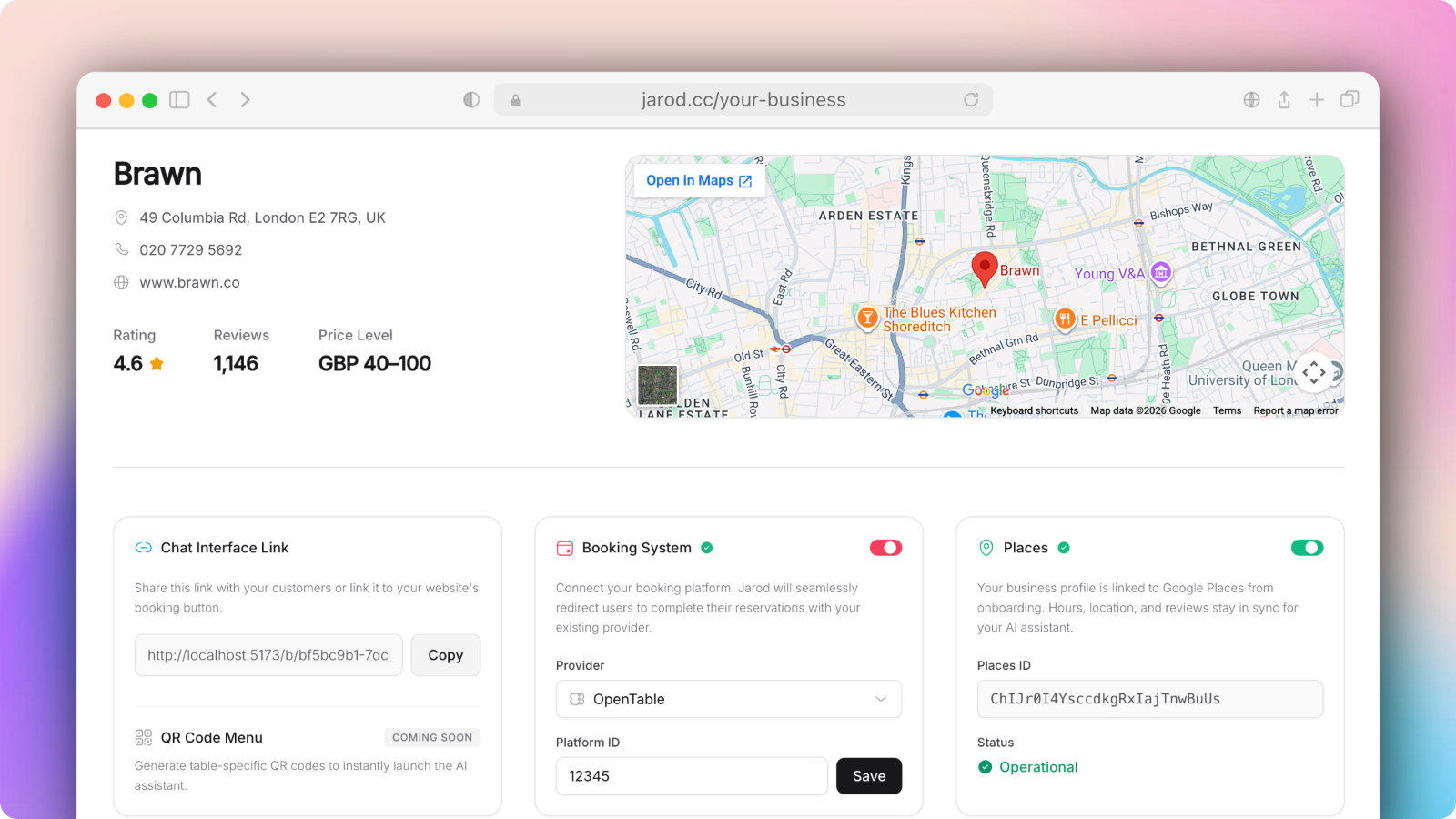Click the Open in Maps link
Image resolution: width=1456 pixels, height=819 pixels.
699,180
